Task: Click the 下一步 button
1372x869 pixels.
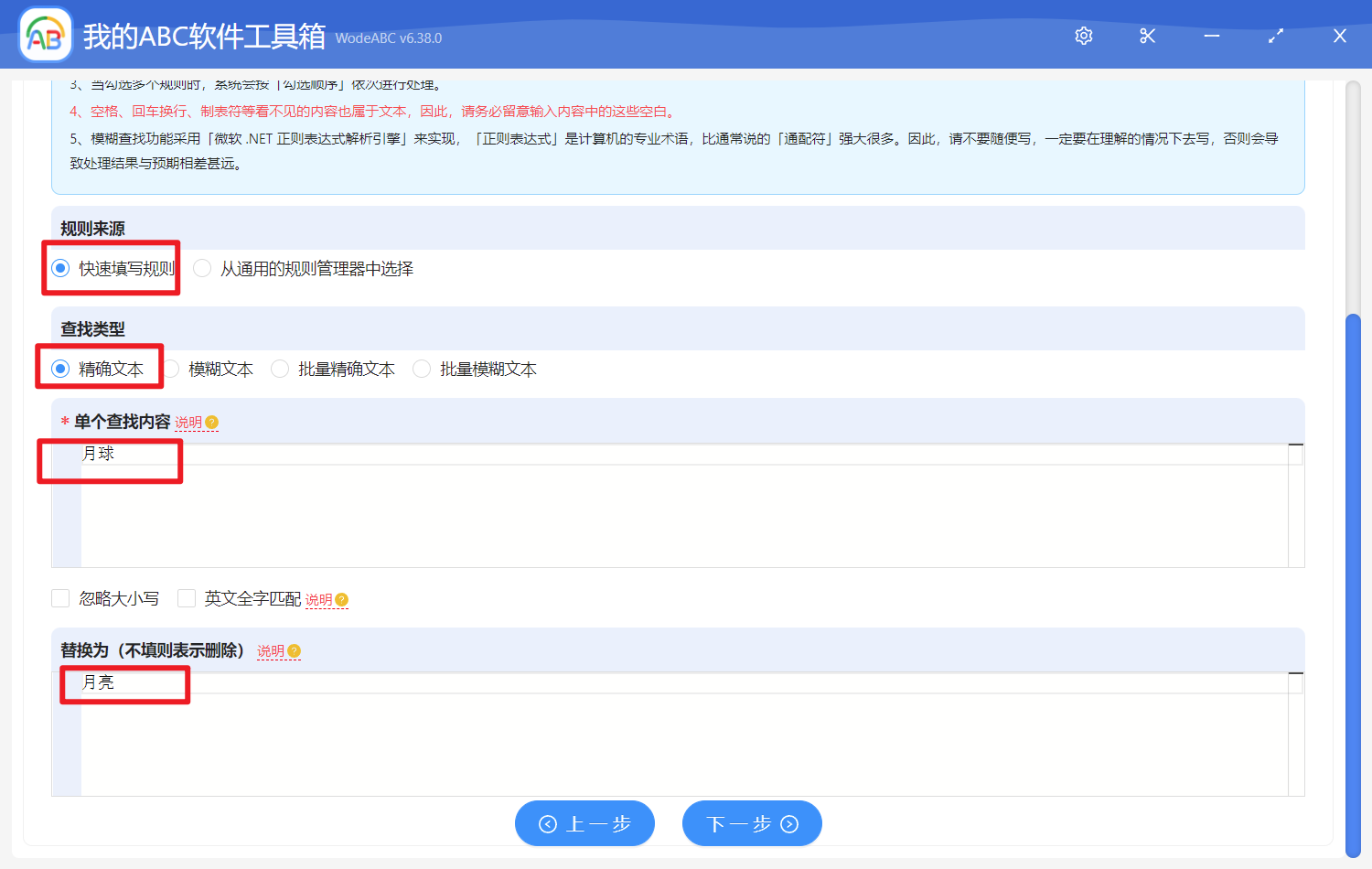Action: pyautogui.click(x=752, y=823)
